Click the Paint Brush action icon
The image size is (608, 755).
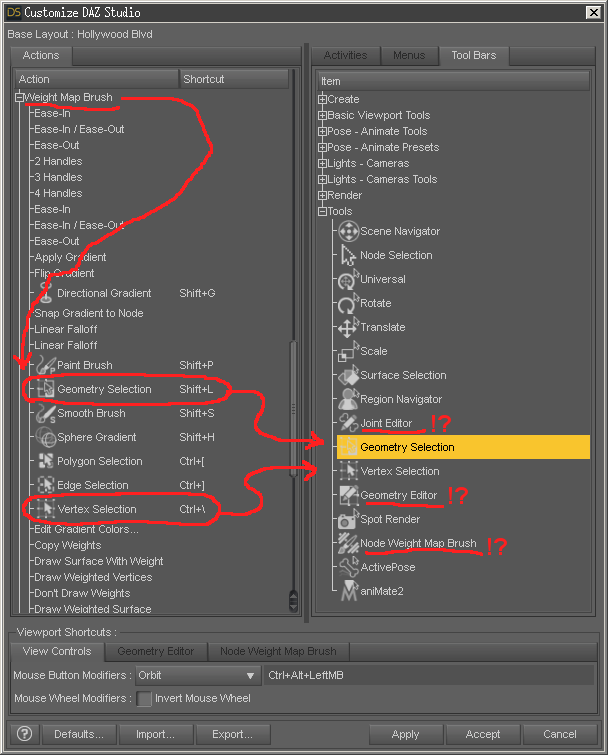[x=45, y=365]
